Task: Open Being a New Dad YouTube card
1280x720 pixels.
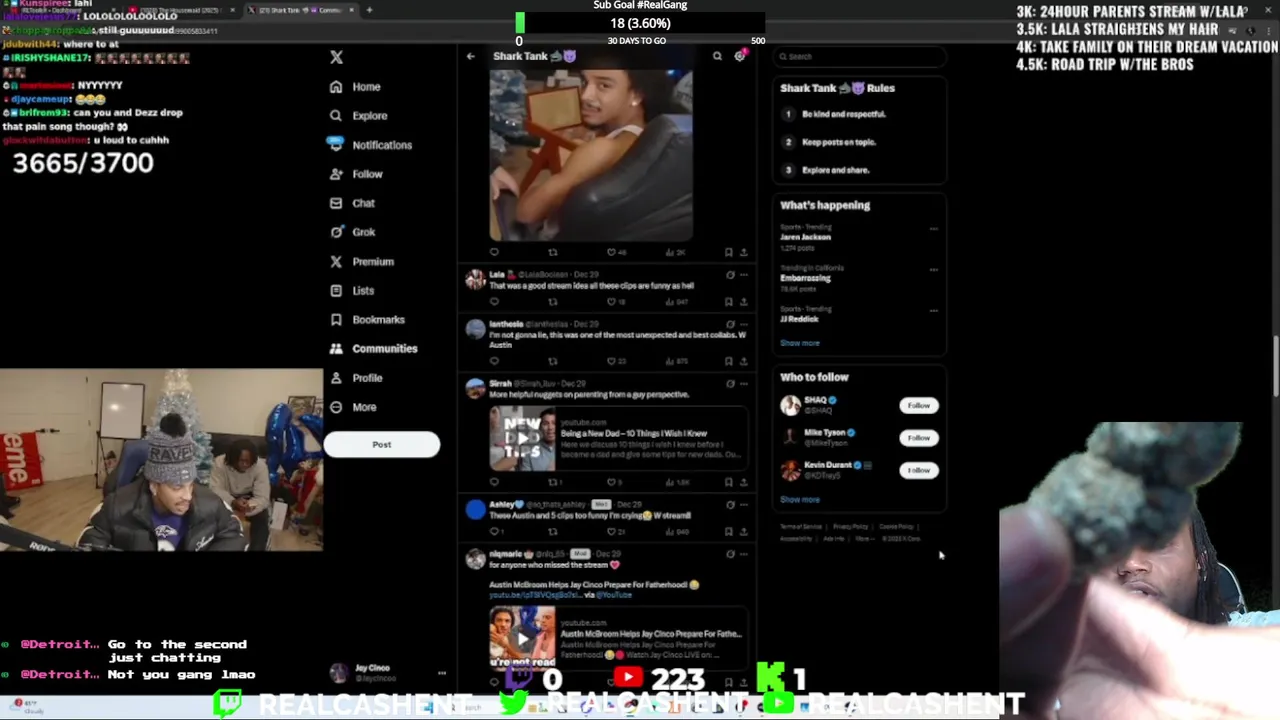Action: [x=618, y=439]
